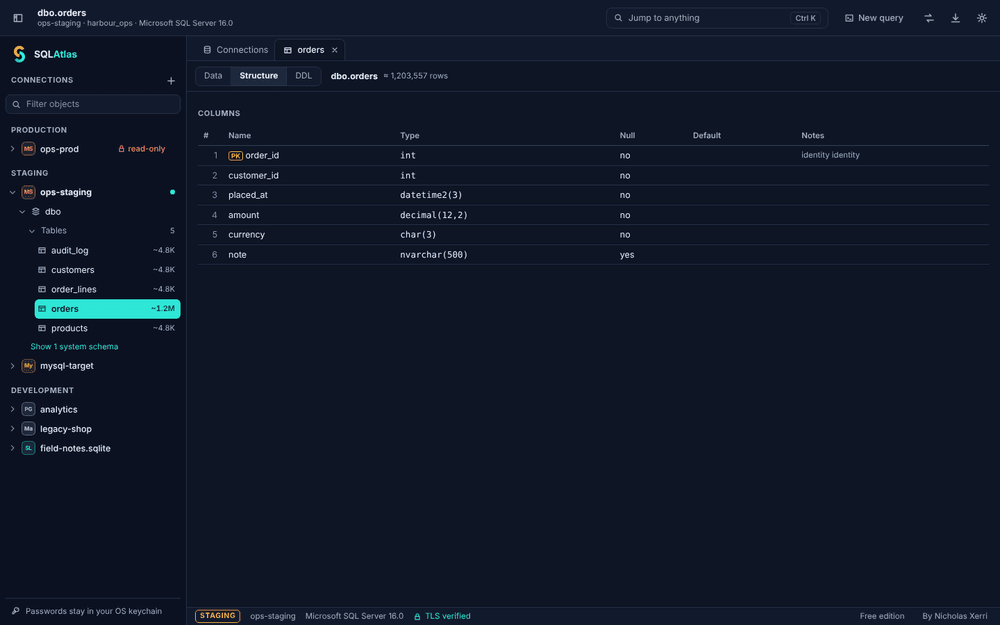Click the download icon in header
The image size is (1000, 625).
955,18
